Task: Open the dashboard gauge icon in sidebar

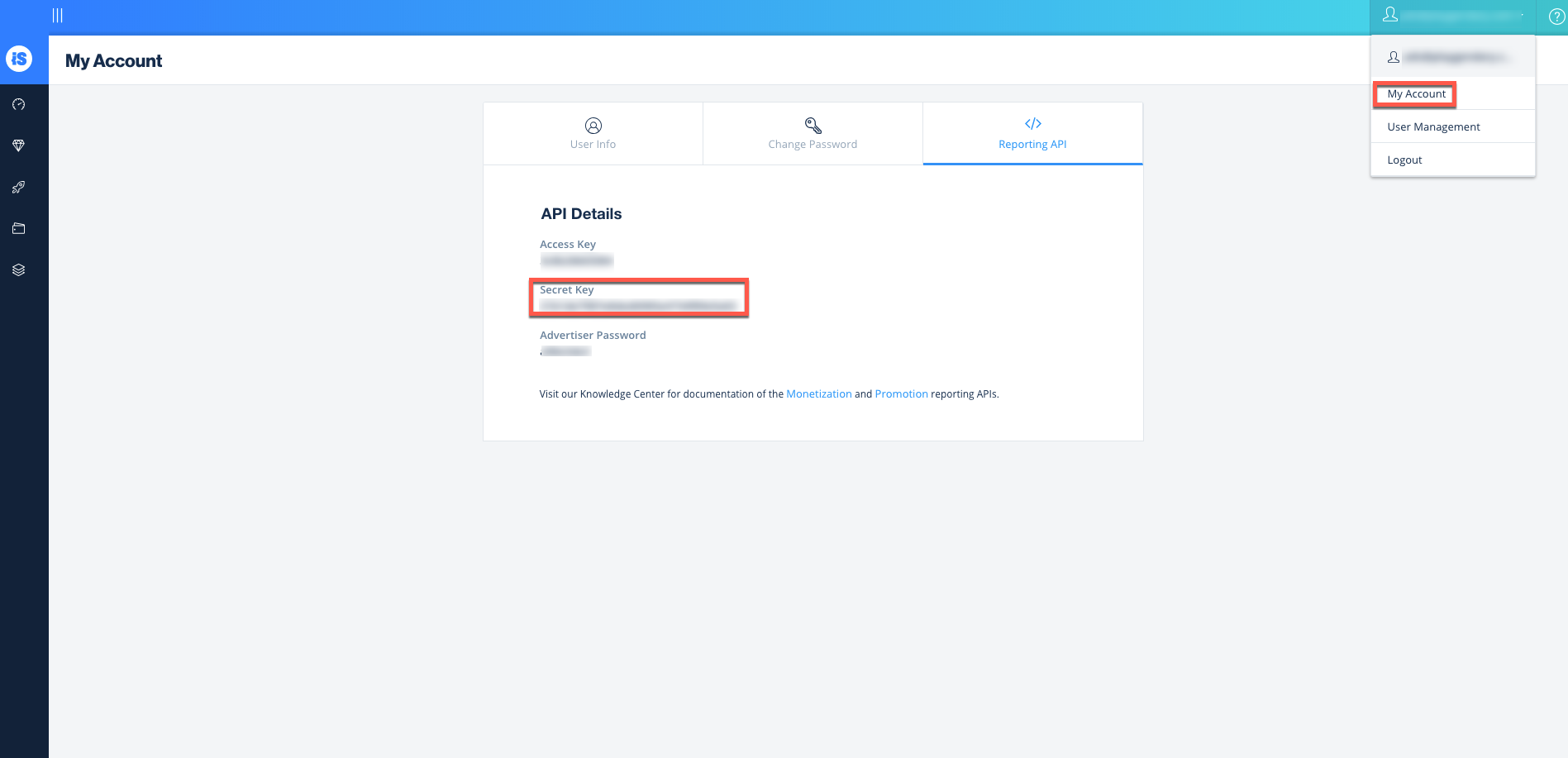Action: [19, 105]
